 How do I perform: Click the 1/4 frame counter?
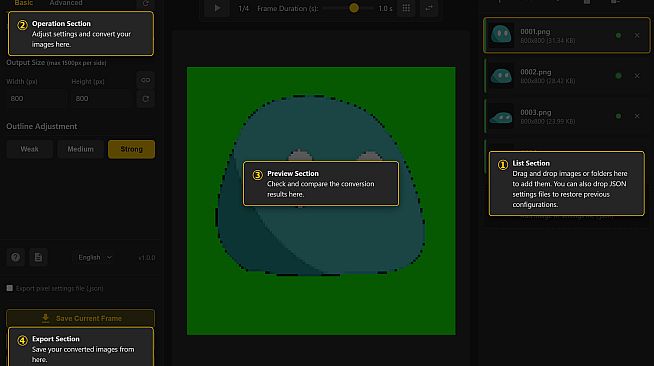[243, 8]
